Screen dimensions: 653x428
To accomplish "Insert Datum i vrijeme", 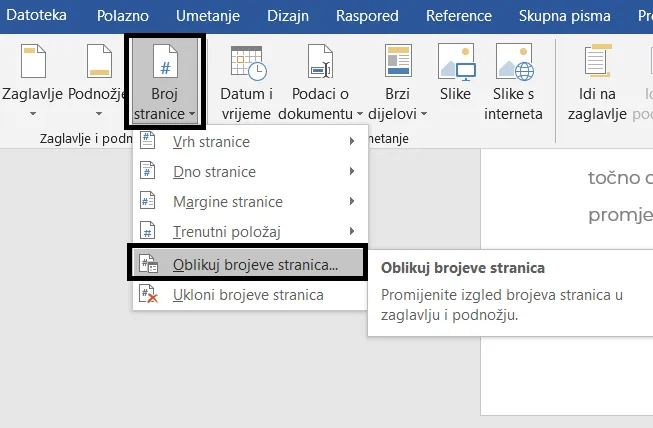I will coord(247,81).
